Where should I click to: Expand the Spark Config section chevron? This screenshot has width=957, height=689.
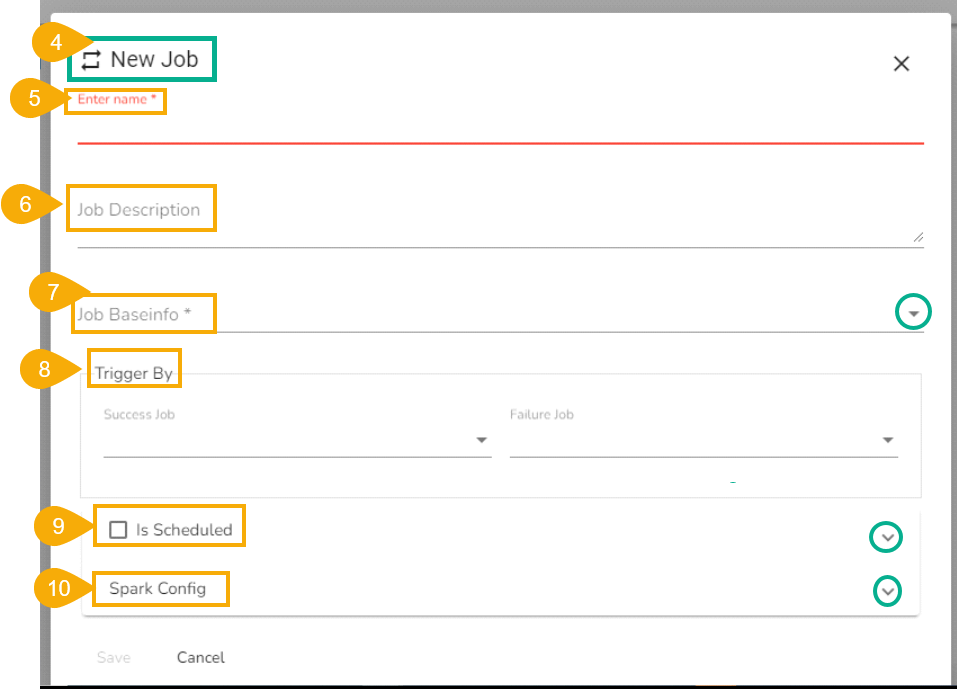(x=887, y=591)
